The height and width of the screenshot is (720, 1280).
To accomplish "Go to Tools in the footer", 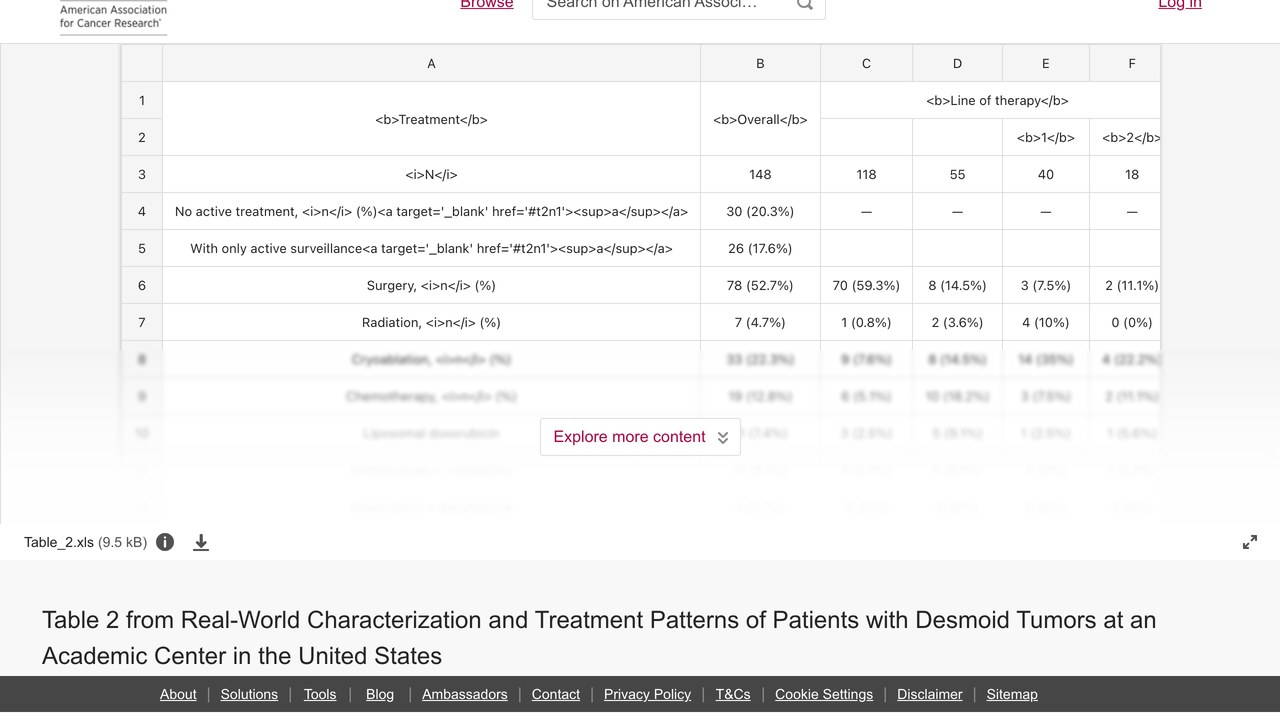I will pos(320,694).
